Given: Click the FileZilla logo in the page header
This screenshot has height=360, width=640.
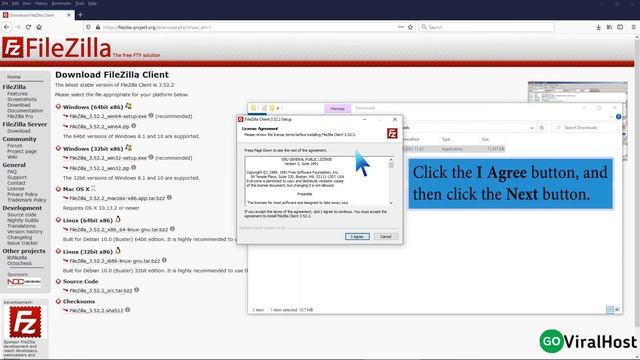Looking at the screenshot, I should [56, 48].
